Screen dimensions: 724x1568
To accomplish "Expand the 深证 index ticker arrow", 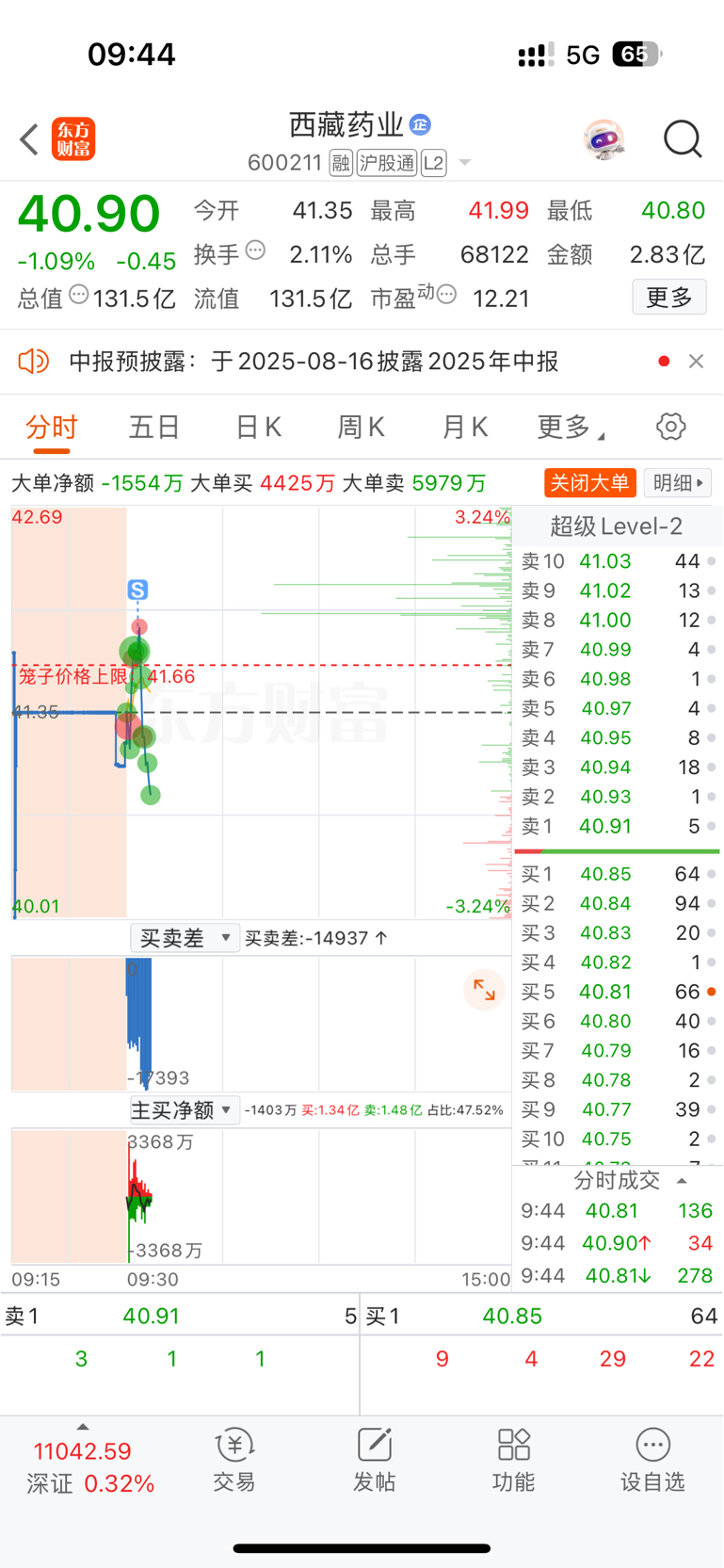I will [83, 1427].
